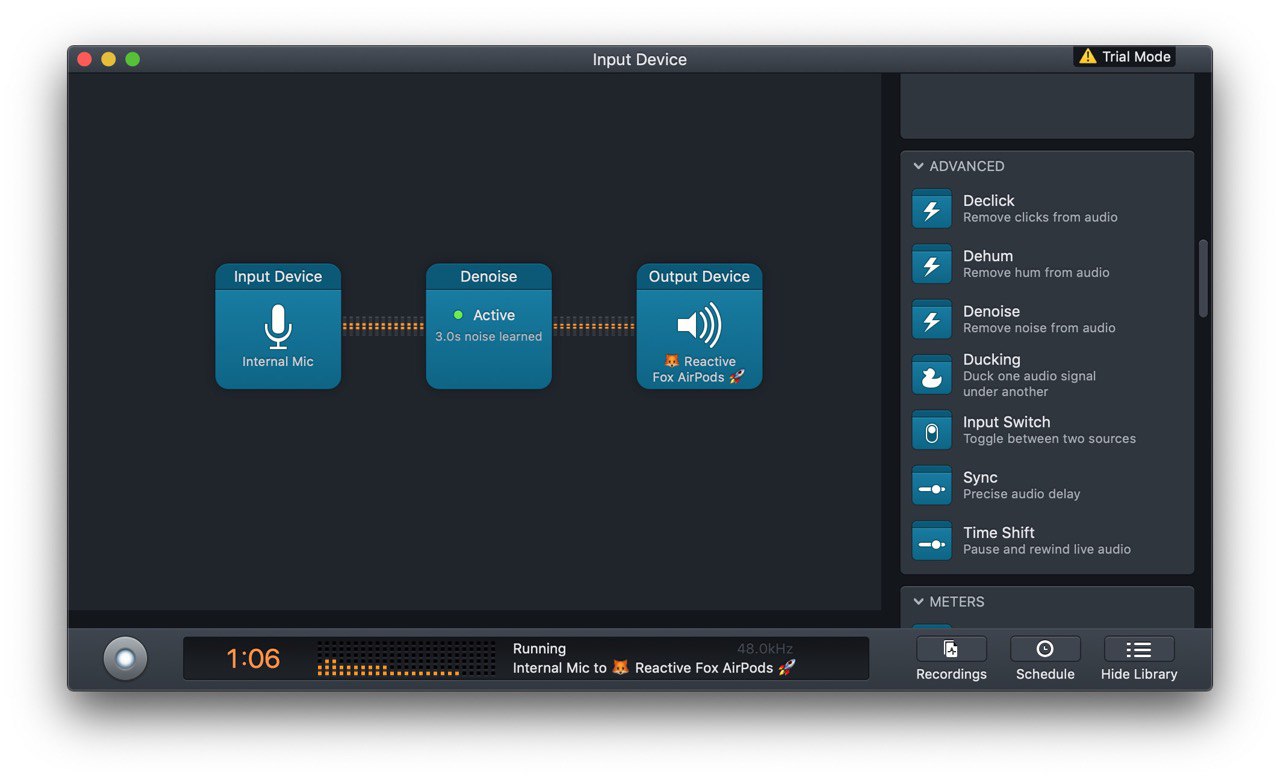Click the Declick title text

988,201
